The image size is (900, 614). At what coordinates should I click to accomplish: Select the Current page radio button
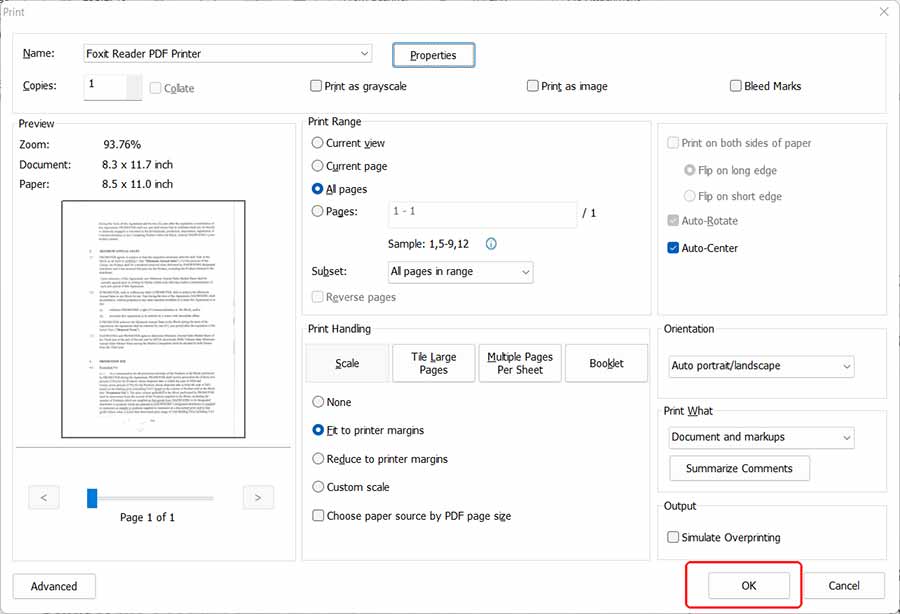(x=316, y=166)
